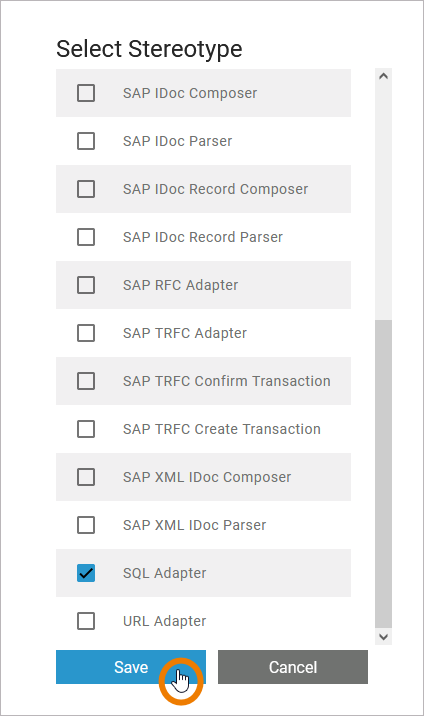Tick the SAP XML IDoc Parser checkbox
This screenshot has height=716, width=424.
(x=86, y=525)
